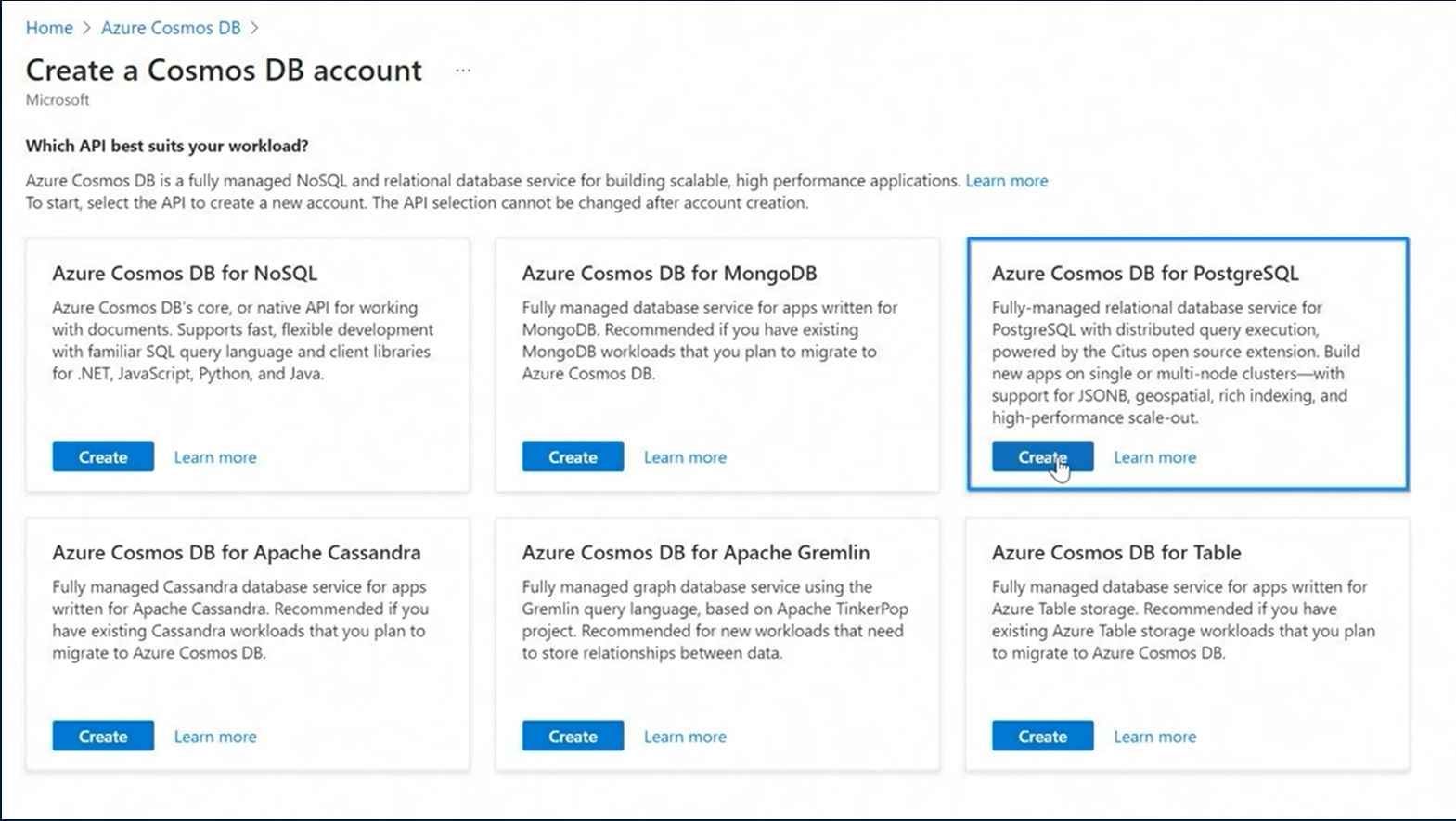Image resolution: width=1456 pixels, height=821 pixels.
Task: Select the Azure Cosmos DB for Table card title
Action: (x=1116, y=553)
